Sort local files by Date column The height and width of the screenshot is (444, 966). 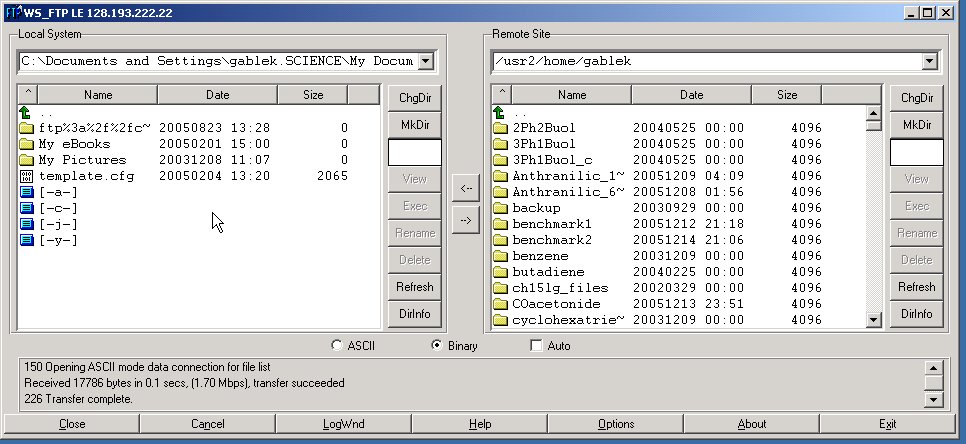coord(217,95)
